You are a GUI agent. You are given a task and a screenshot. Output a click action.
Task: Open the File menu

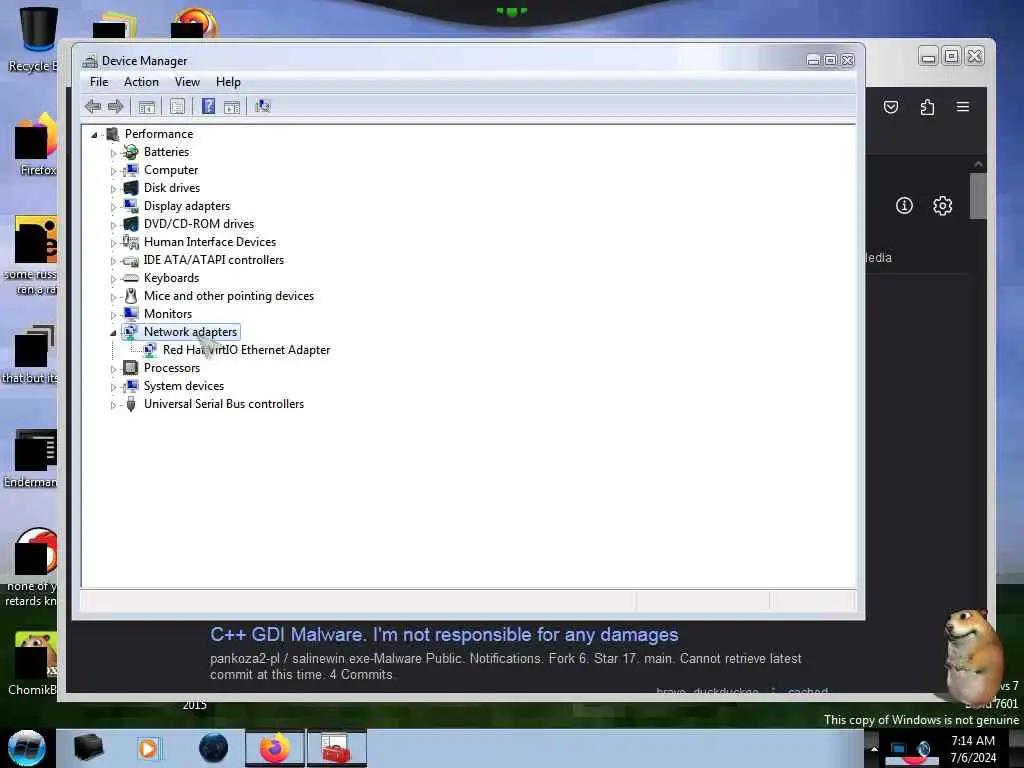99,82
